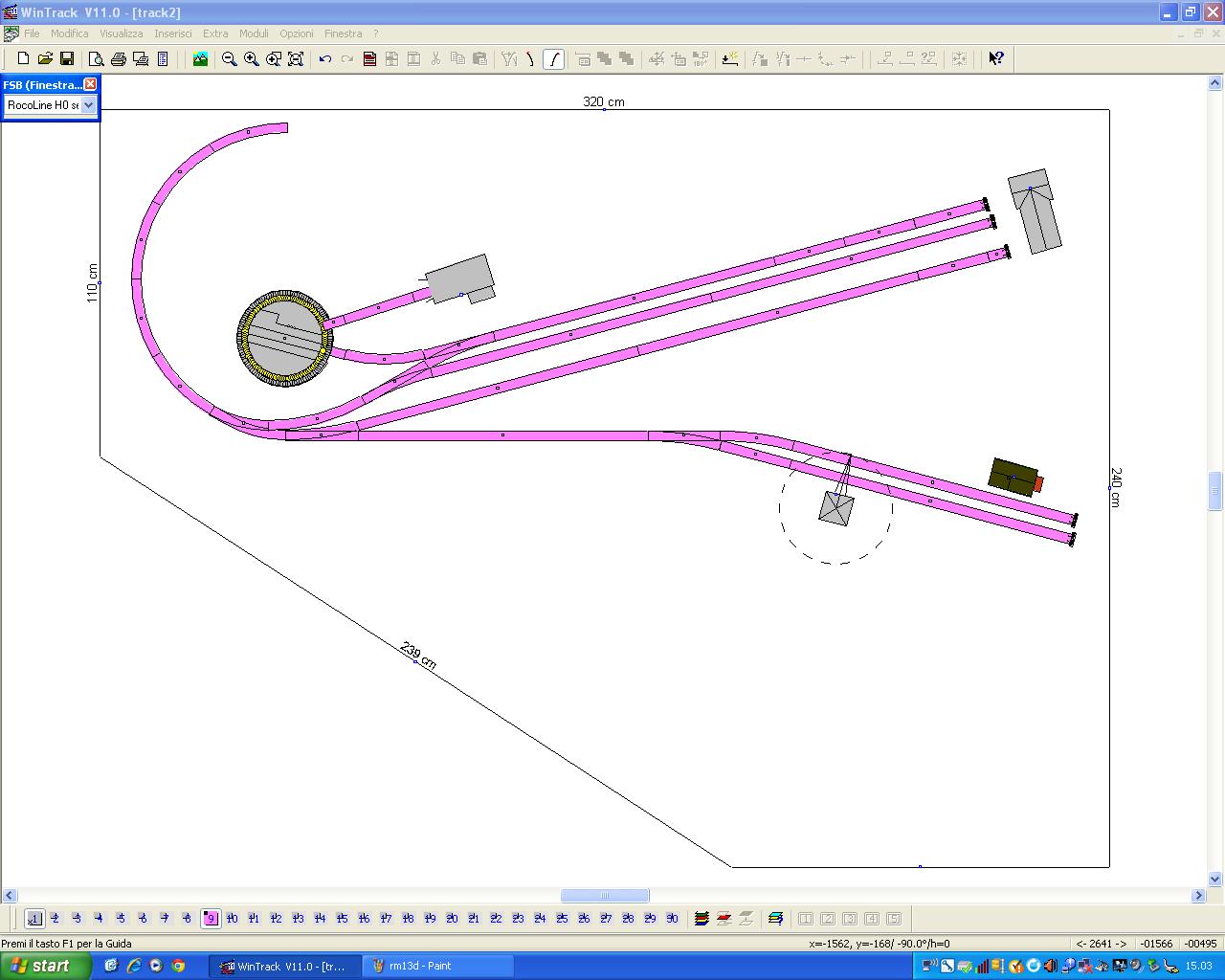Toggle layer 10 button
1225x980 pixels.
(x=232, y=919)
